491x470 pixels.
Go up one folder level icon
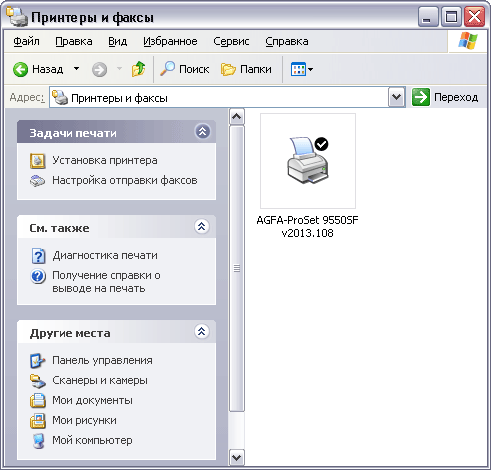[138, 69]
